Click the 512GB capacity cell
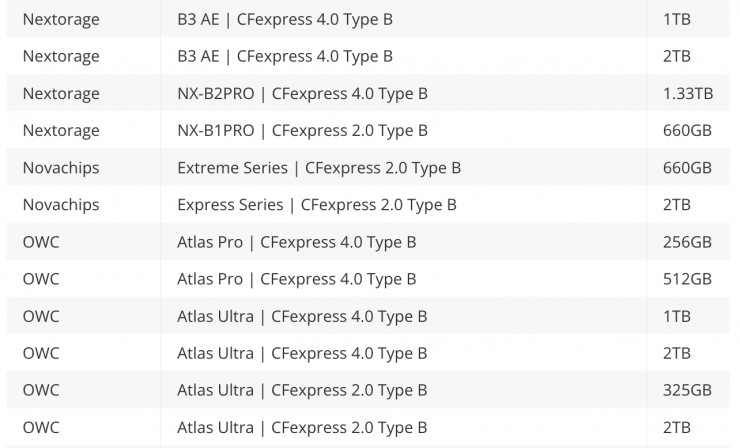Image resolution: width=740 pixels, height=448 pixels. pos(687,278)
